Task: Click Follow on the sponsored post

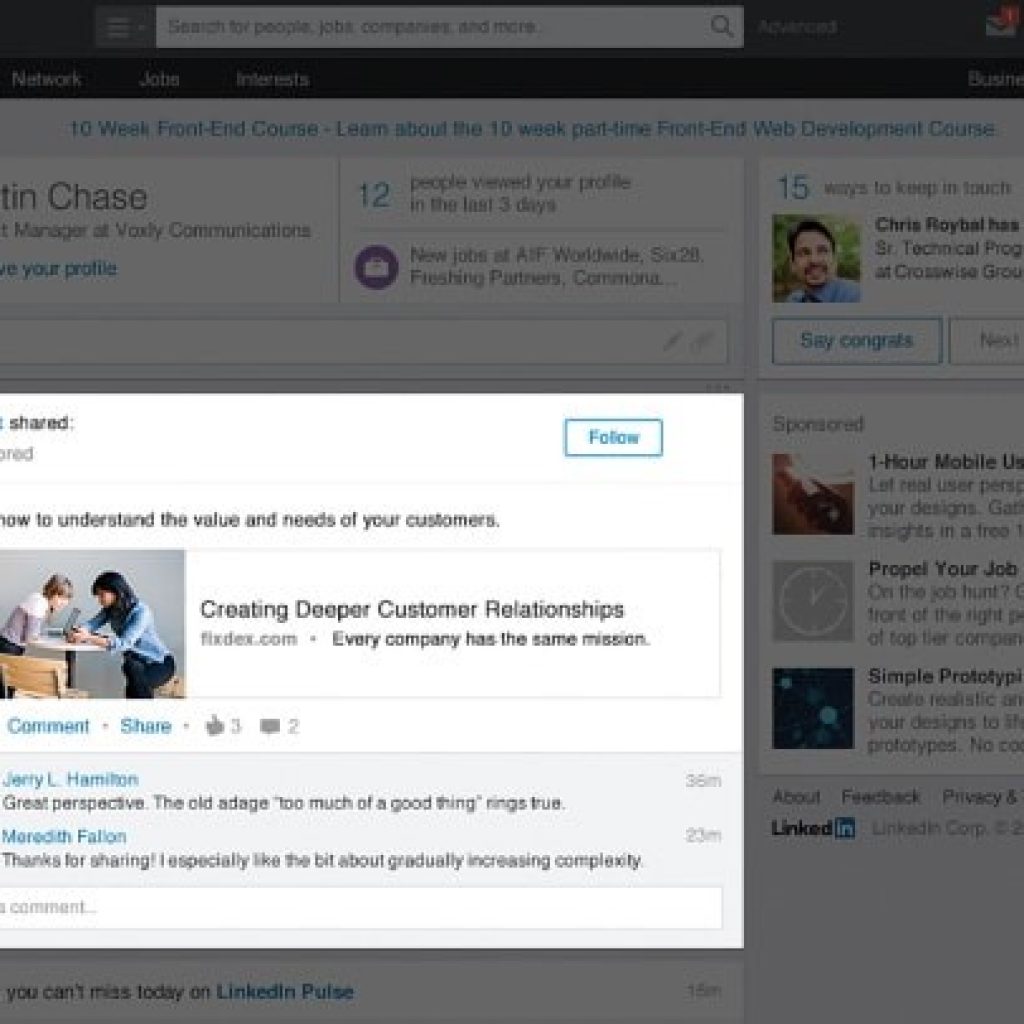Action: pos(613,437)
